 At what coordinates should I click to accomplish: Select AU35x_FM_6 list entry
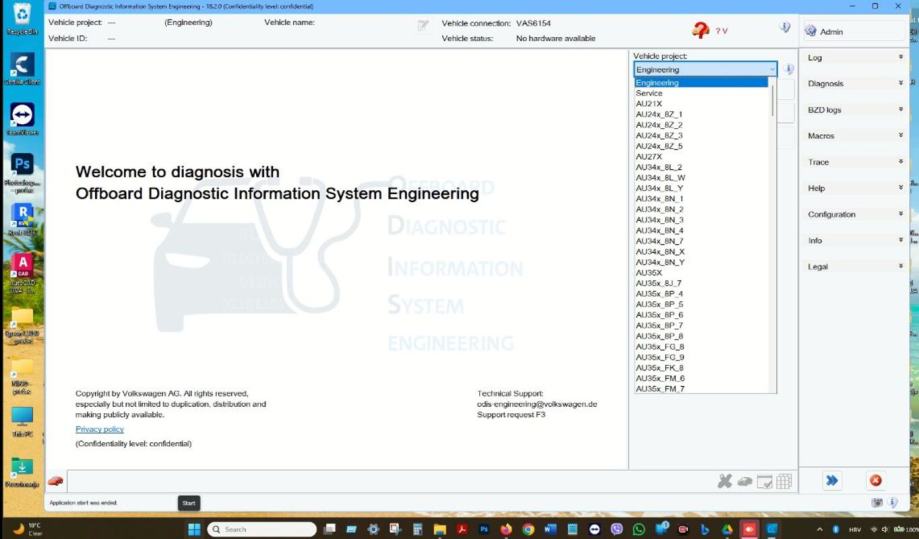701,378
